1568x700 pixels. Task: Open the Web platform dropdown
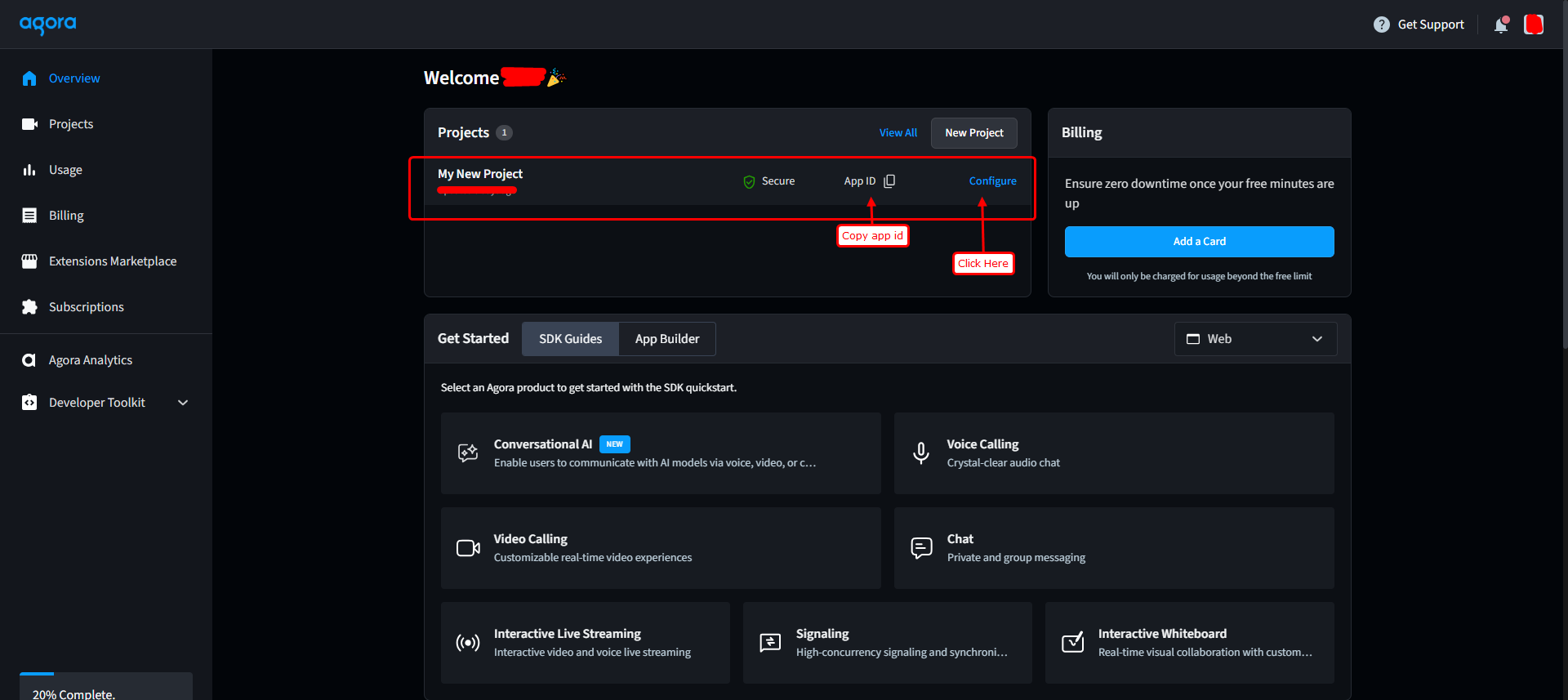point(1255,339)
